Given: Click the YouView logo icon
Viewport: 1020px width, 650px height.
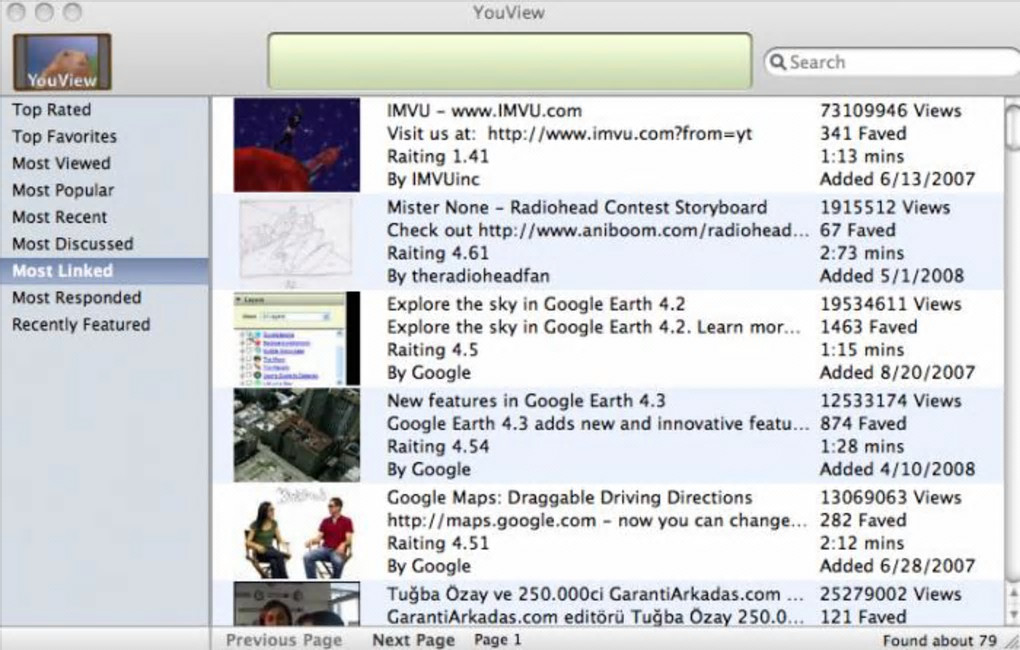Looking at the screenshot, I should 62,62.
